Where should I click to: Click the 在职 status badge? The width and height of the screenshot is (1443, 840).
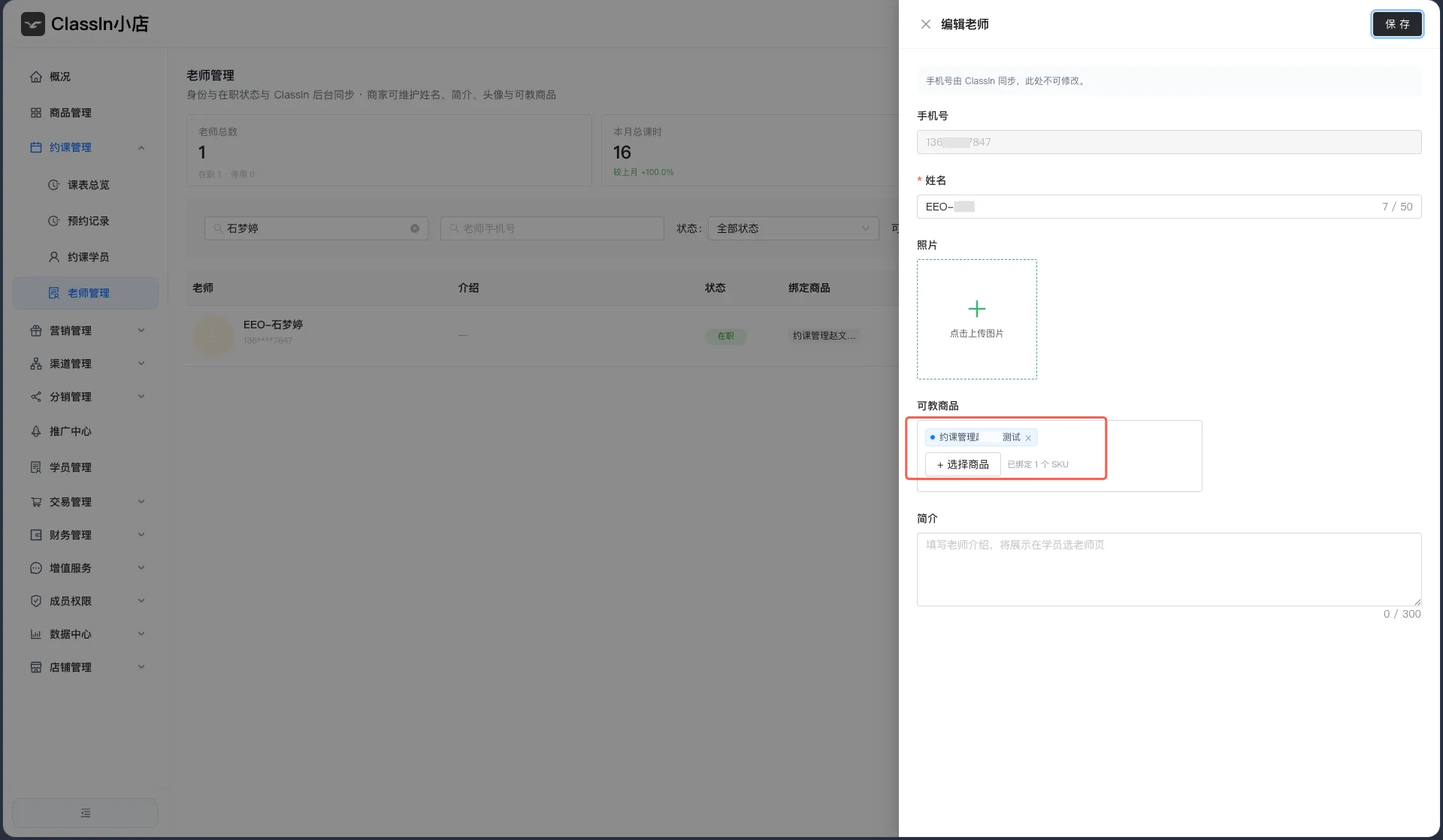pyautogui.click(x=725, y=336)
